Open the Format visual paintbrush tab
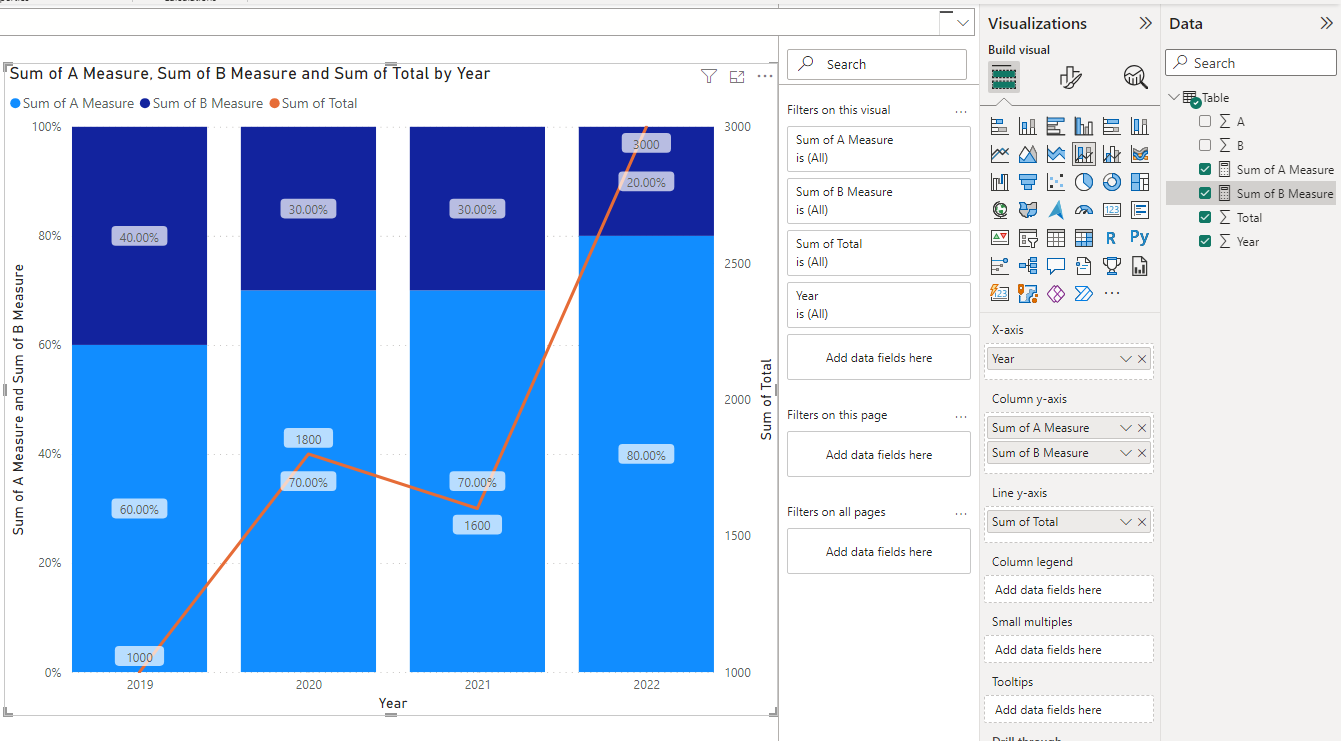Image resolution: width=1341 pixels, height=741 pixels. point(1070,77)
